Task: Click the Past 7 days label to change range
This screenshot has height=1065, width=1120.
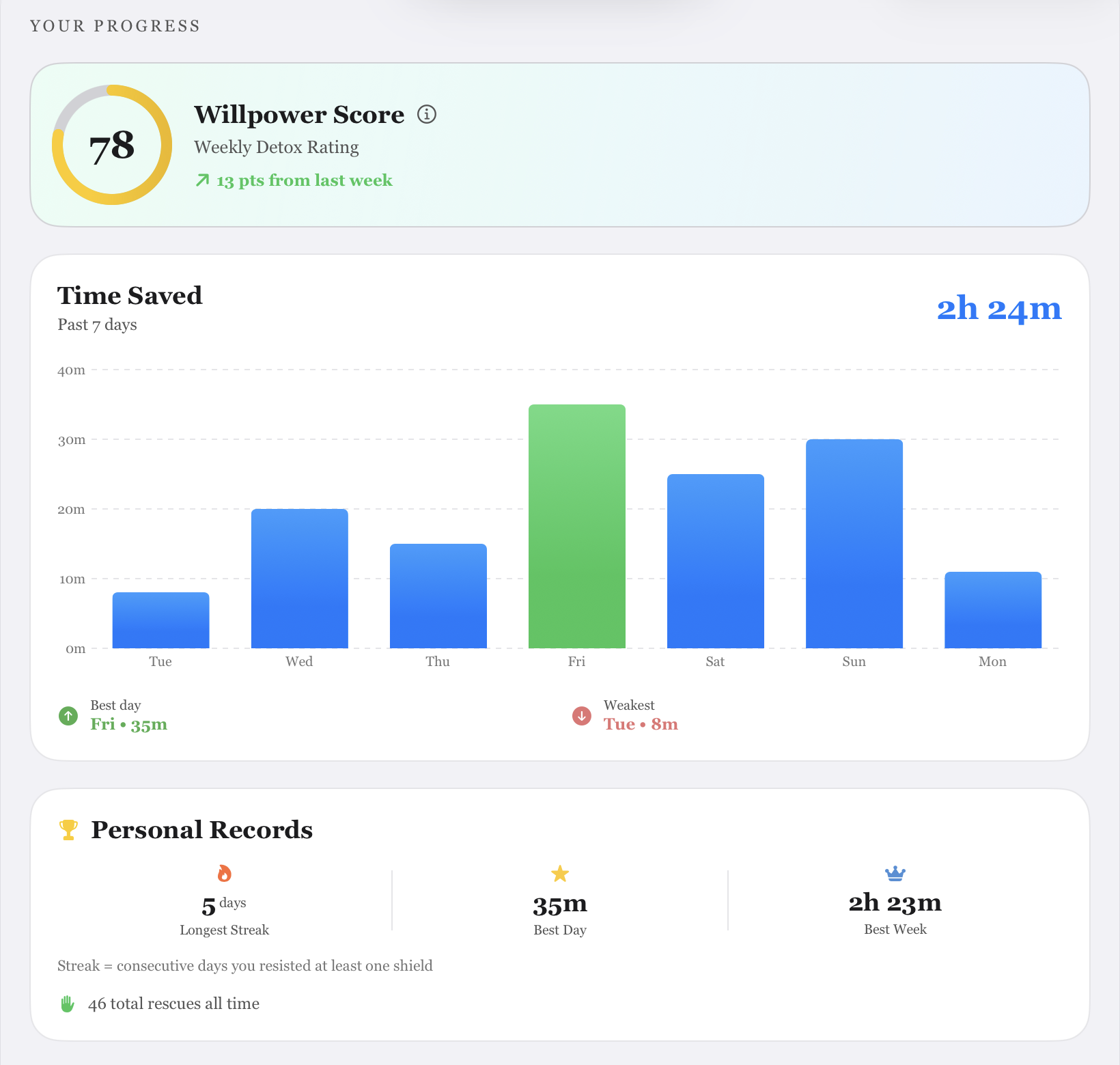Action: [96, 324]
